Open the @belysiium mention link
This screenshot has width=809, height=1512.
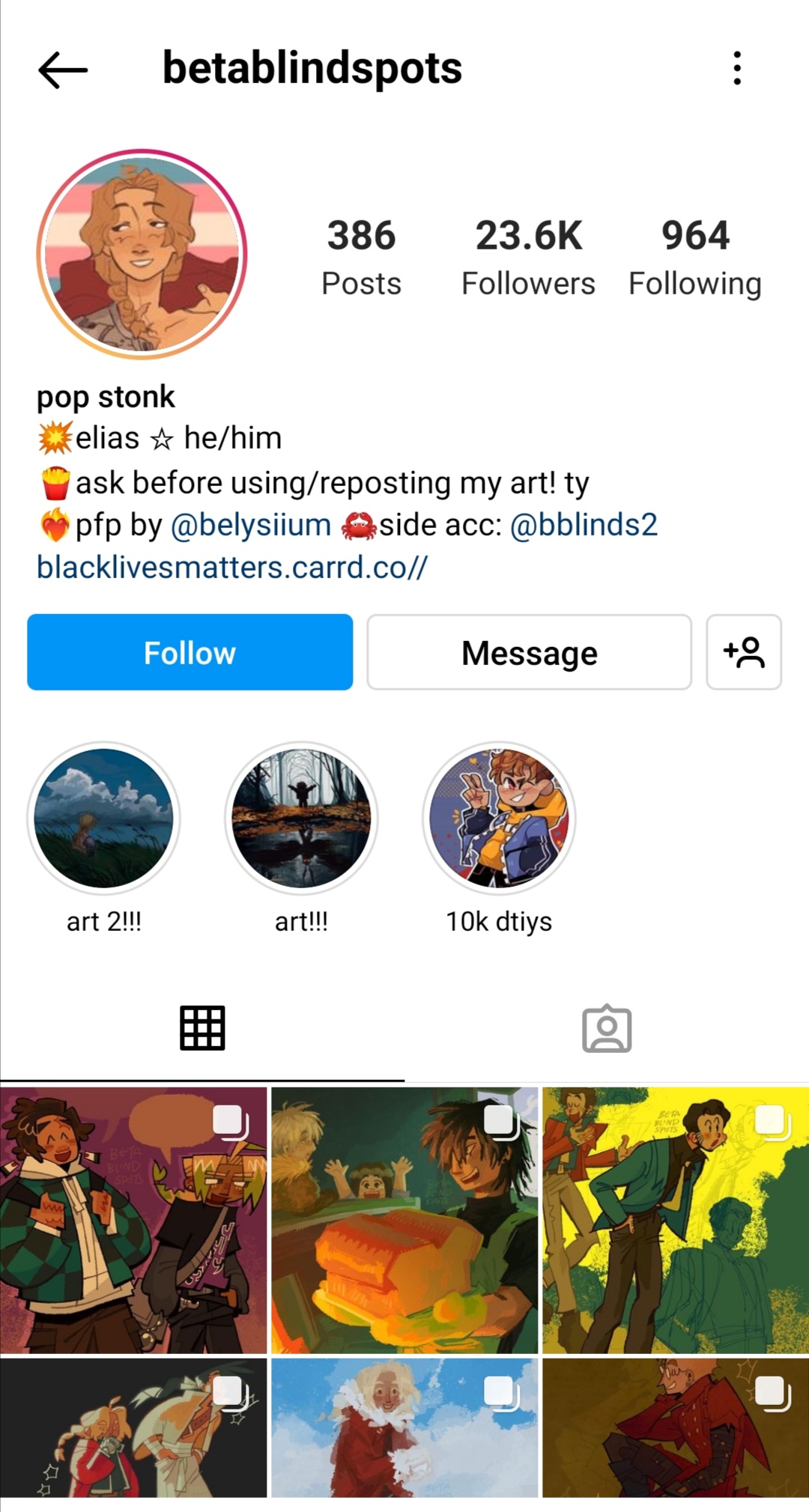click(251, 525)
